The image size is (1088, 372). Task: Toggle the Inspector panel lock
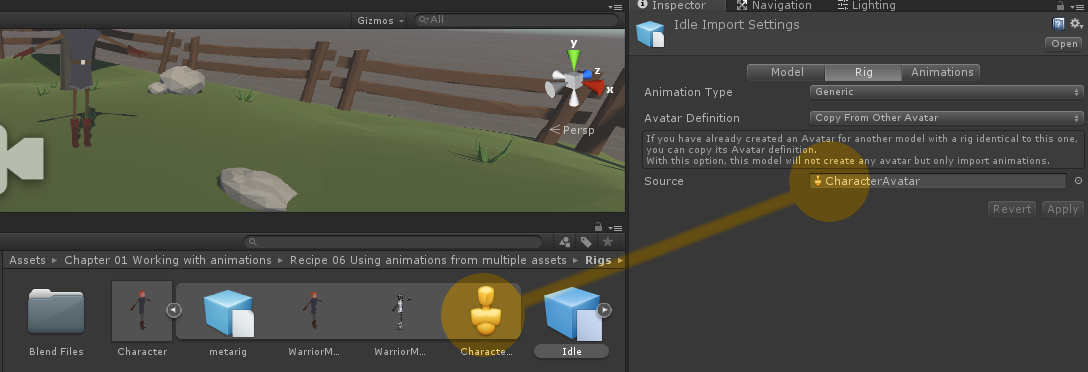(x=1060, y=6)
